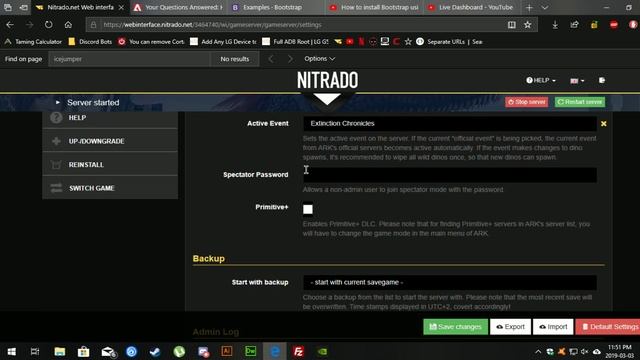The image size is (640, 360).
Task: Click the taskbar clock showing 11:51 PM
Action: [x=620, y=351]
